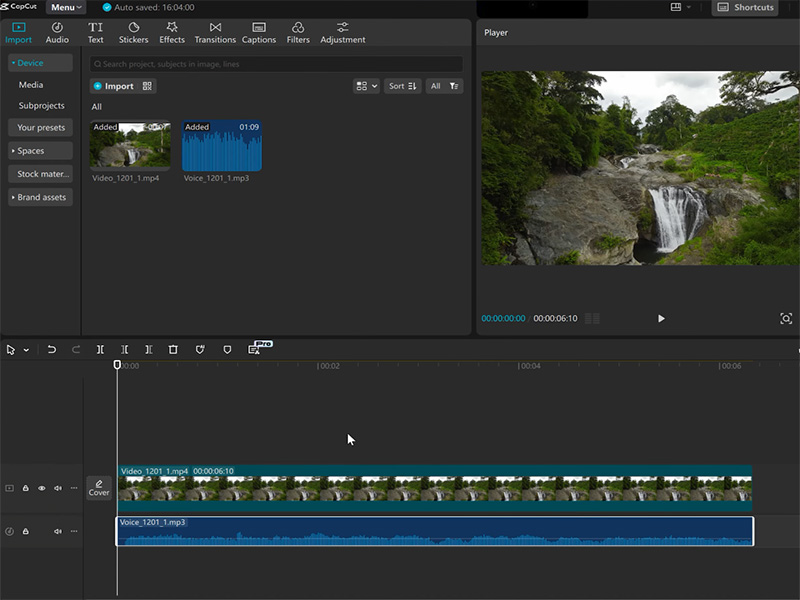Click the layout icon in title bar
This screenshot has height=600, width=800.
pyautogui.click(x=676, y=7)
